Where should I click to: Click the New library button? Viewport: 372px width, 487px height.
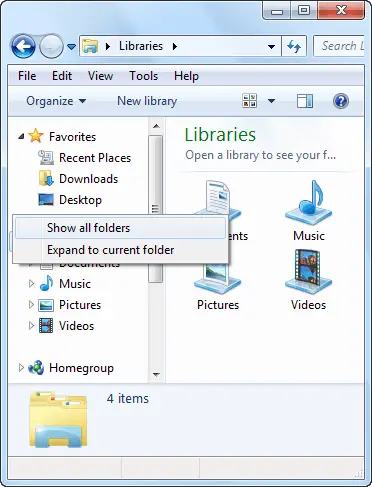click(147, 101)
